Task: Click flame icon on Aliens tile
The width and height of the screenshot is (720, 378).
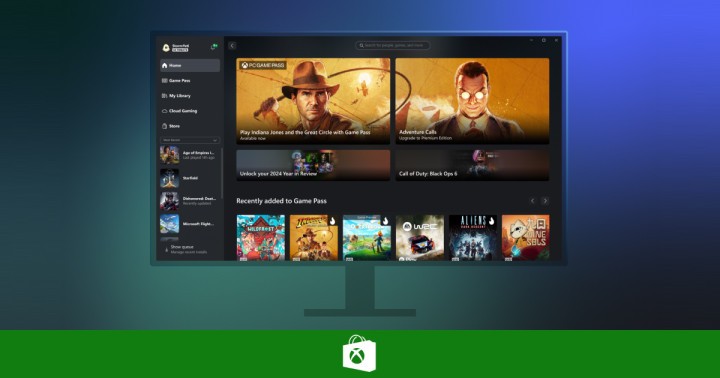Action: pos(491,221)
